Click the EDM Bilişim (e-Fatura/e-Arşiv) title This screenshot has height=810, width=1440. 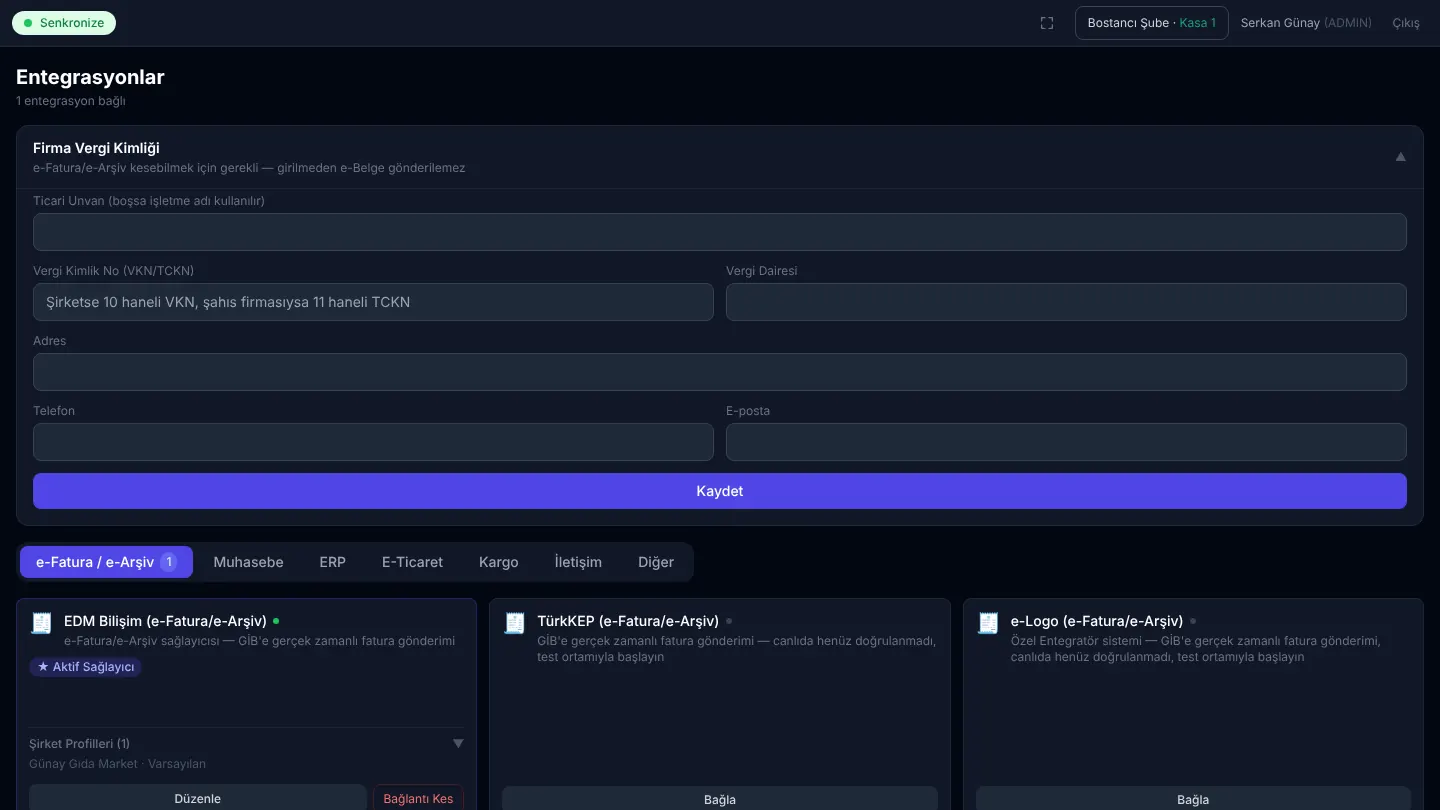click(165, 621)
